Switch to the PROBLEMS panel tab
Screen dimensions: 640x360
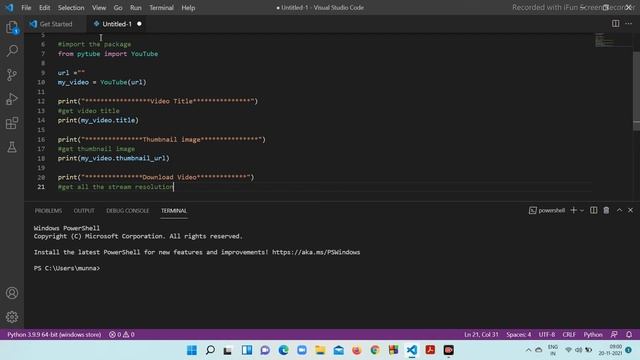pos(48,211)
